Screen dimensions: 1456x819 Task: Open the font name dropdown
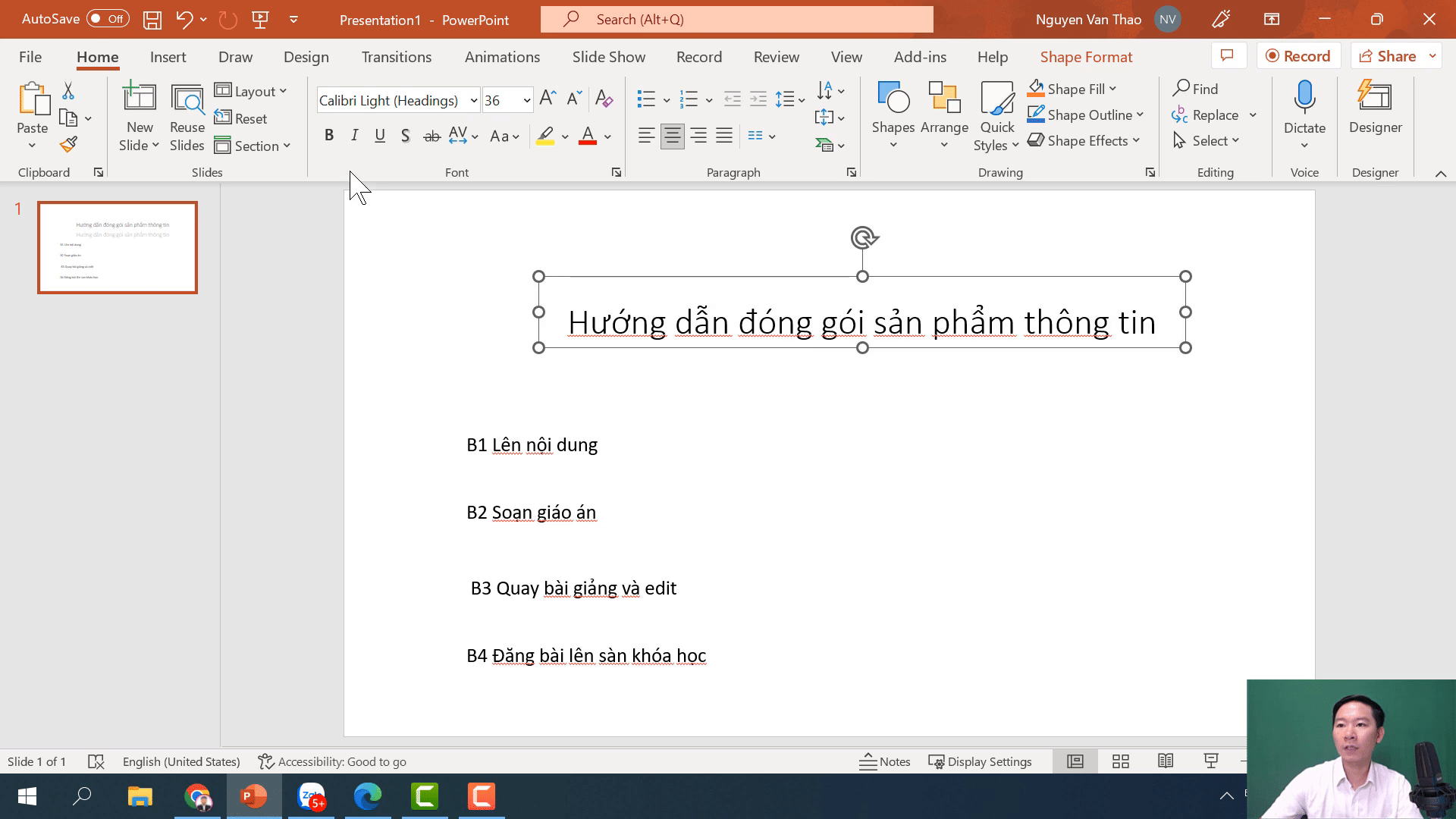pos(474,100)
